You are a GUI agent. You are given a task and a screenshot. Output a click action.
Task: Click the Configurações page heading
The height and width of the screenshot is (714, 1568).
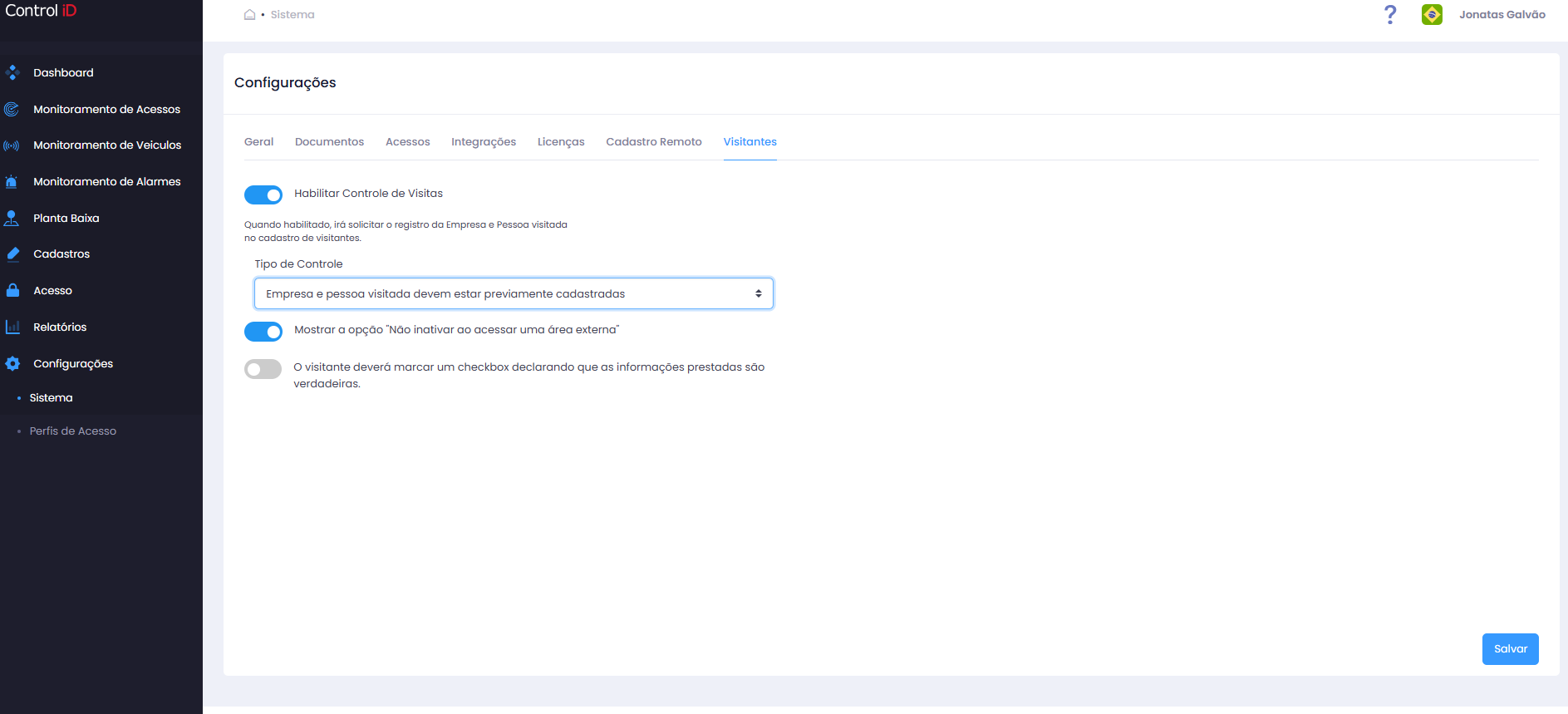pyautogui.click(x=285, y=83)
